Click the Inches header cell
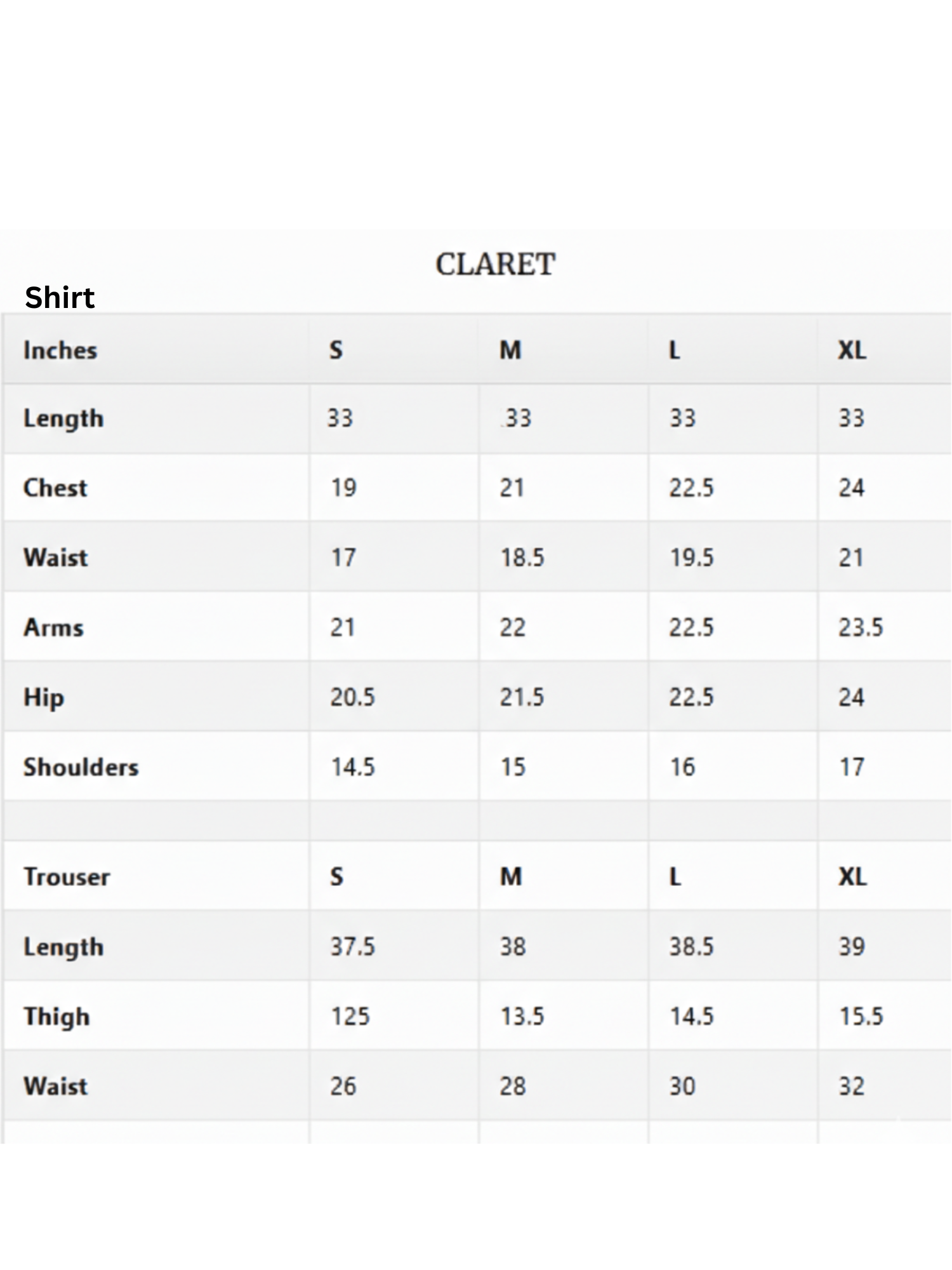The height and width of the screenshot is (1270, 952). (60, 350)
